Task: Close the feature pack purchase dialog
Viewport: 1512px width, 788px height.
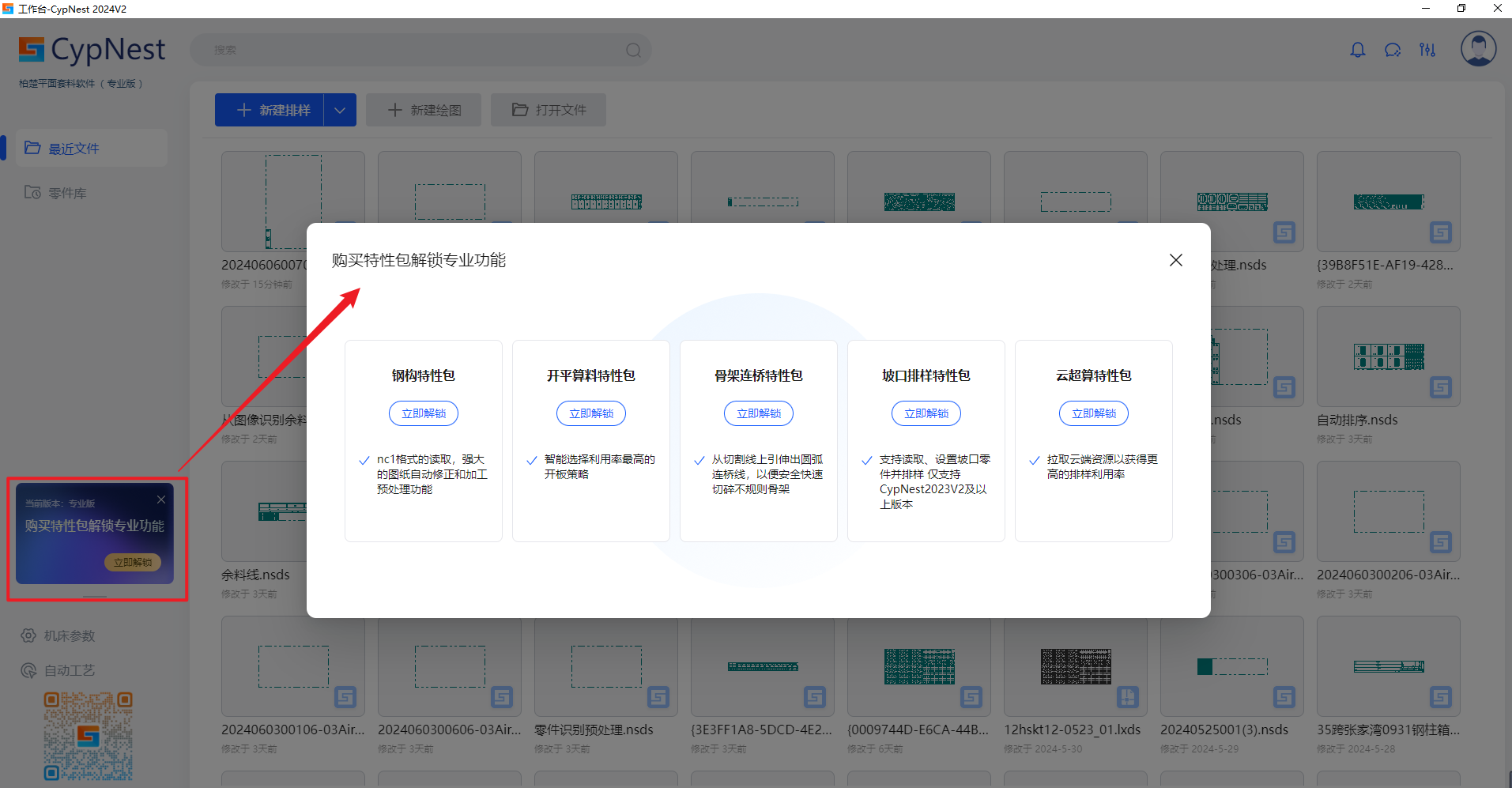Action: [1175, 260]
